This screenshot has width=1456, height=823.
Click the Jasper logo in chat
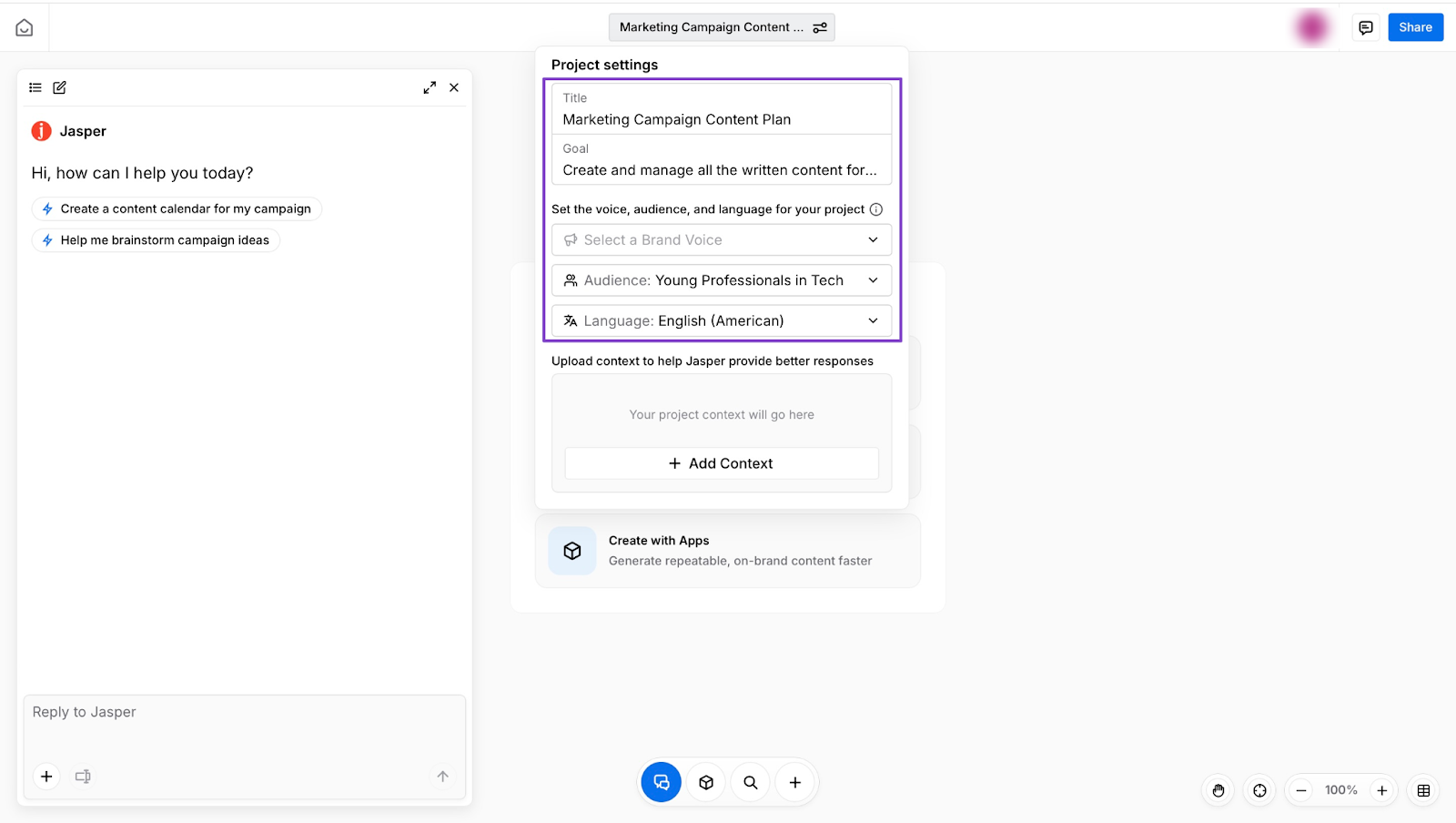[42, 131]
